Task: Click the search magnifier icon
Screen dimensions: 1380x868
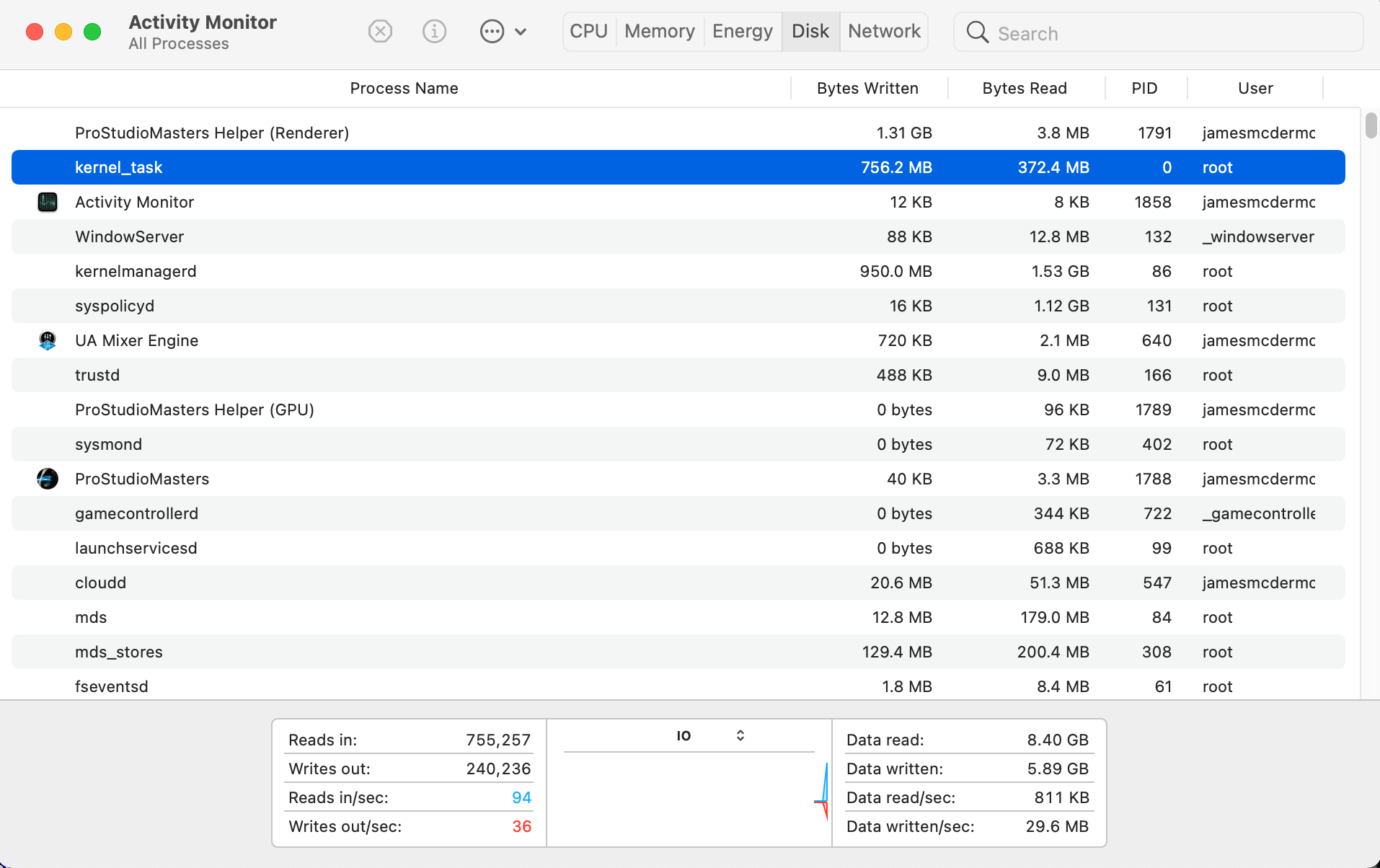Action: [977, 32]
